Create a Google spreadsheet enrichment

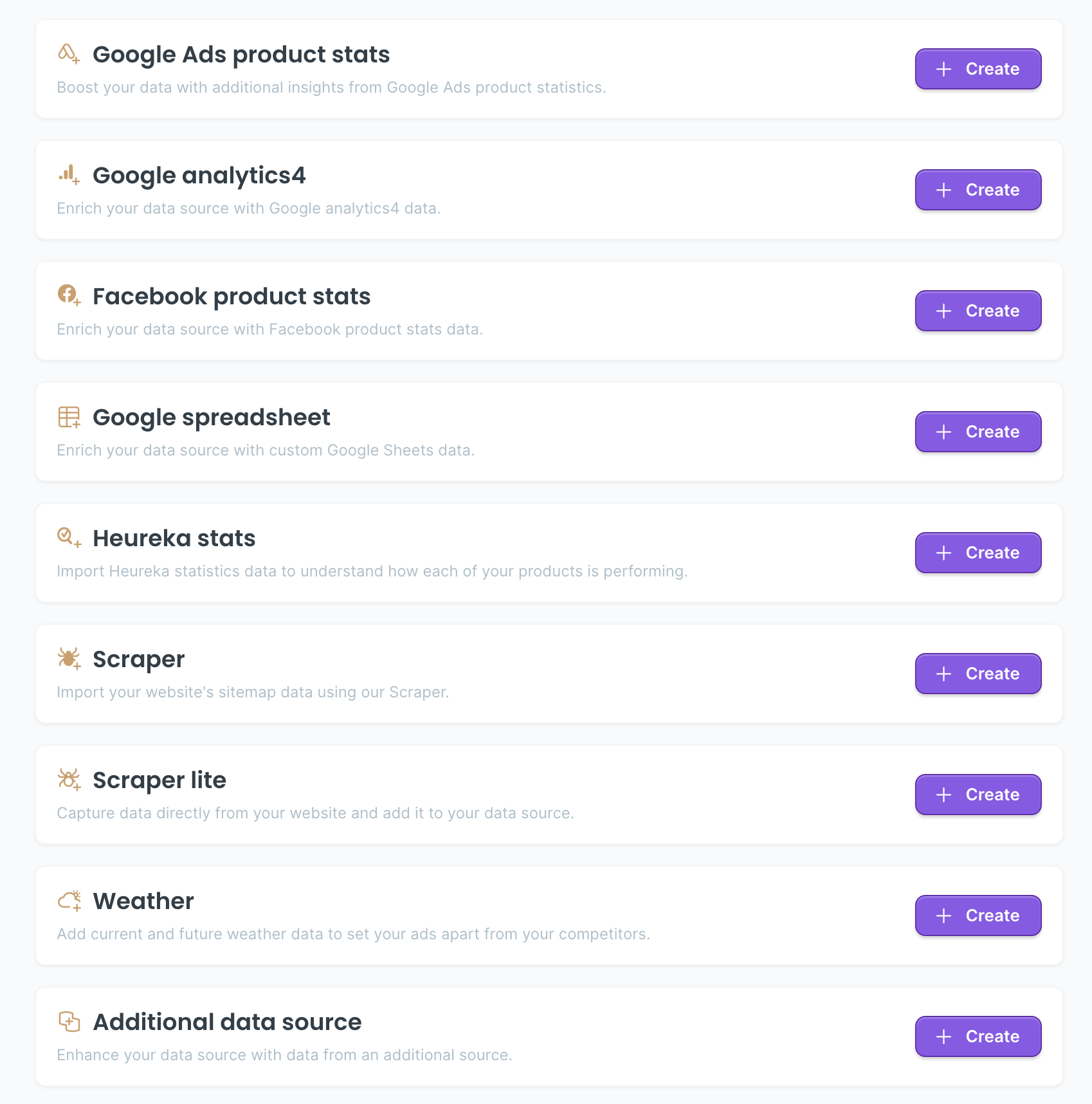click(978, 432)
